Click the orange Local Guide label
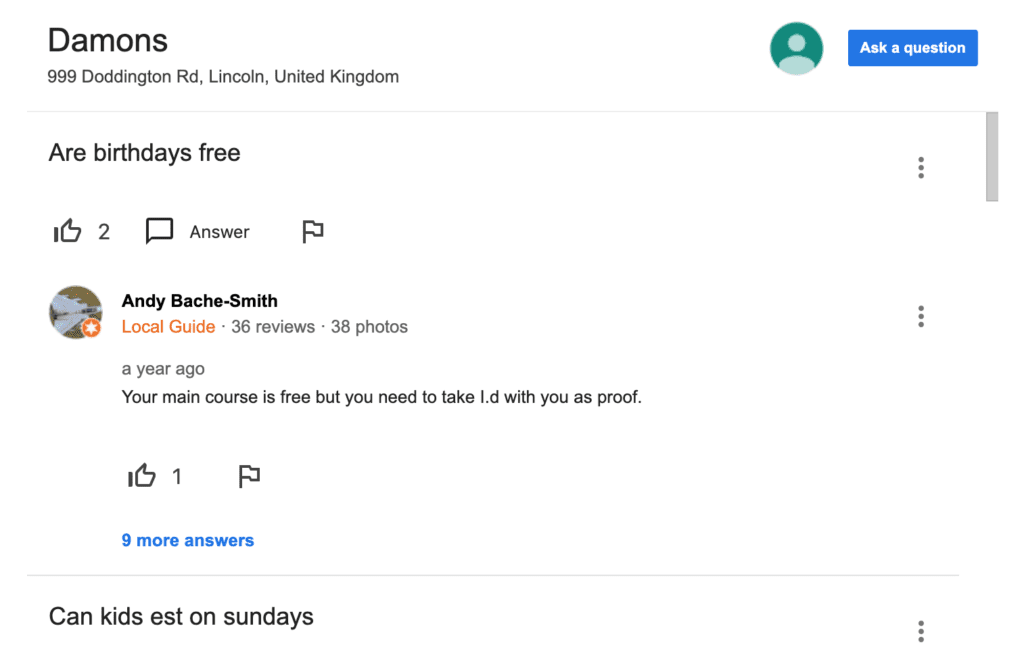 (168, 327)
